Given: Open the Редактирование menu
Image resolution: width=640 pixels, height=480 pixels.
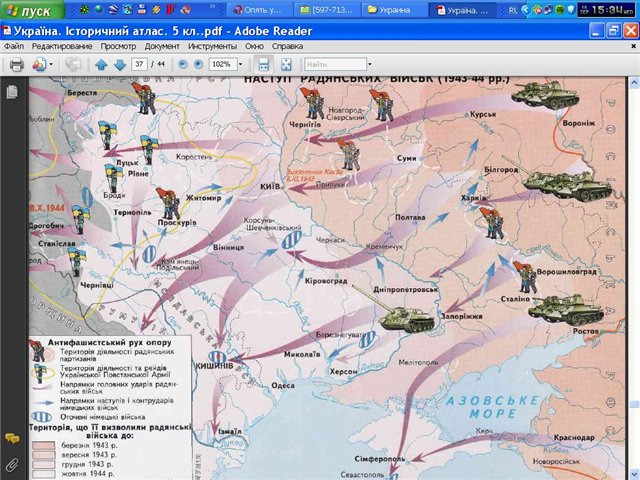Looking at the screenshot, I should (62, 46).
